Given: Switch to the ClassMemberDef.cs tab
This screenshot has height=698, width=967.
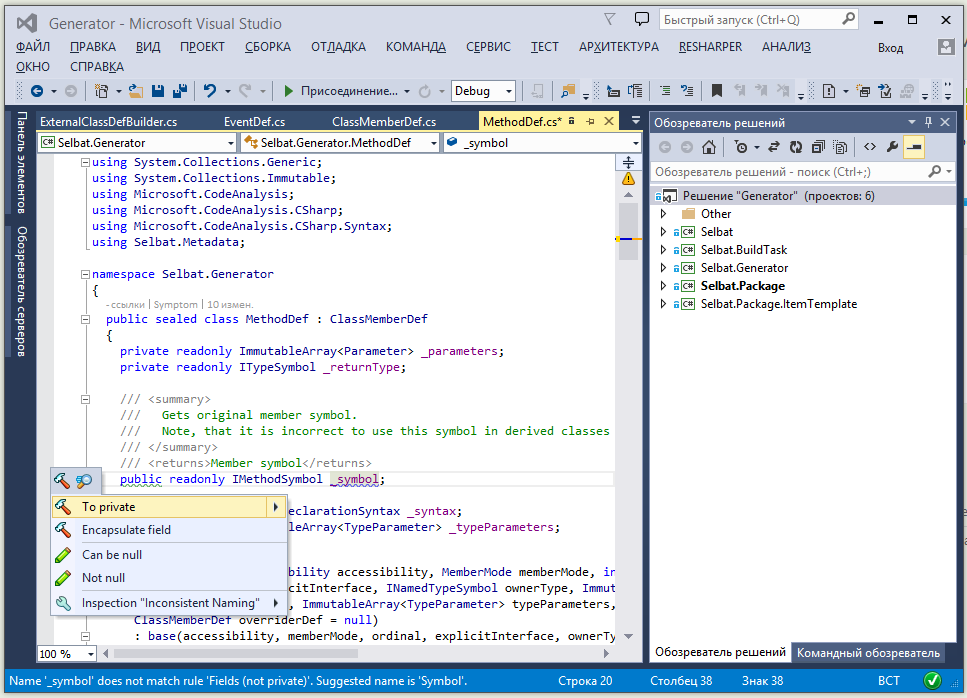Looking at the screenshot, I should (x=383, y=122).
